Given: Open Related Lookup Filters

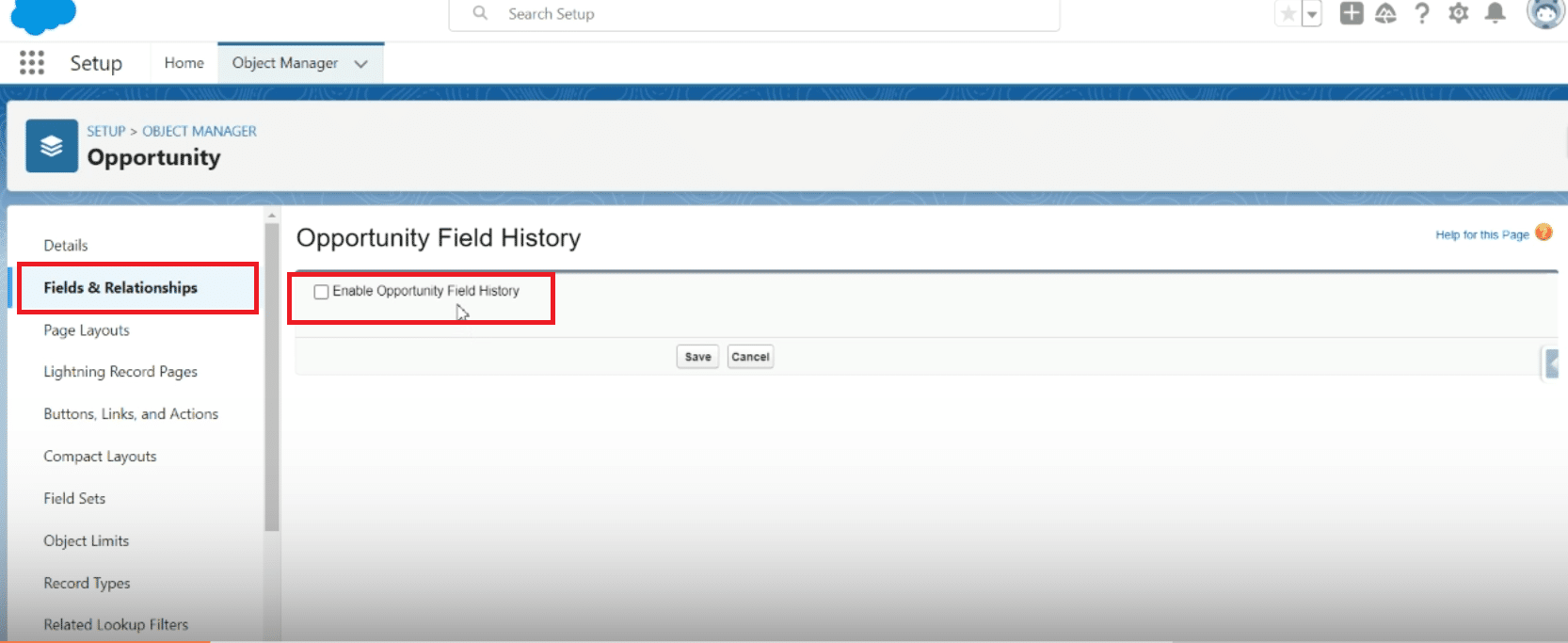Looking at the screenshot, I should pos(116,625).
